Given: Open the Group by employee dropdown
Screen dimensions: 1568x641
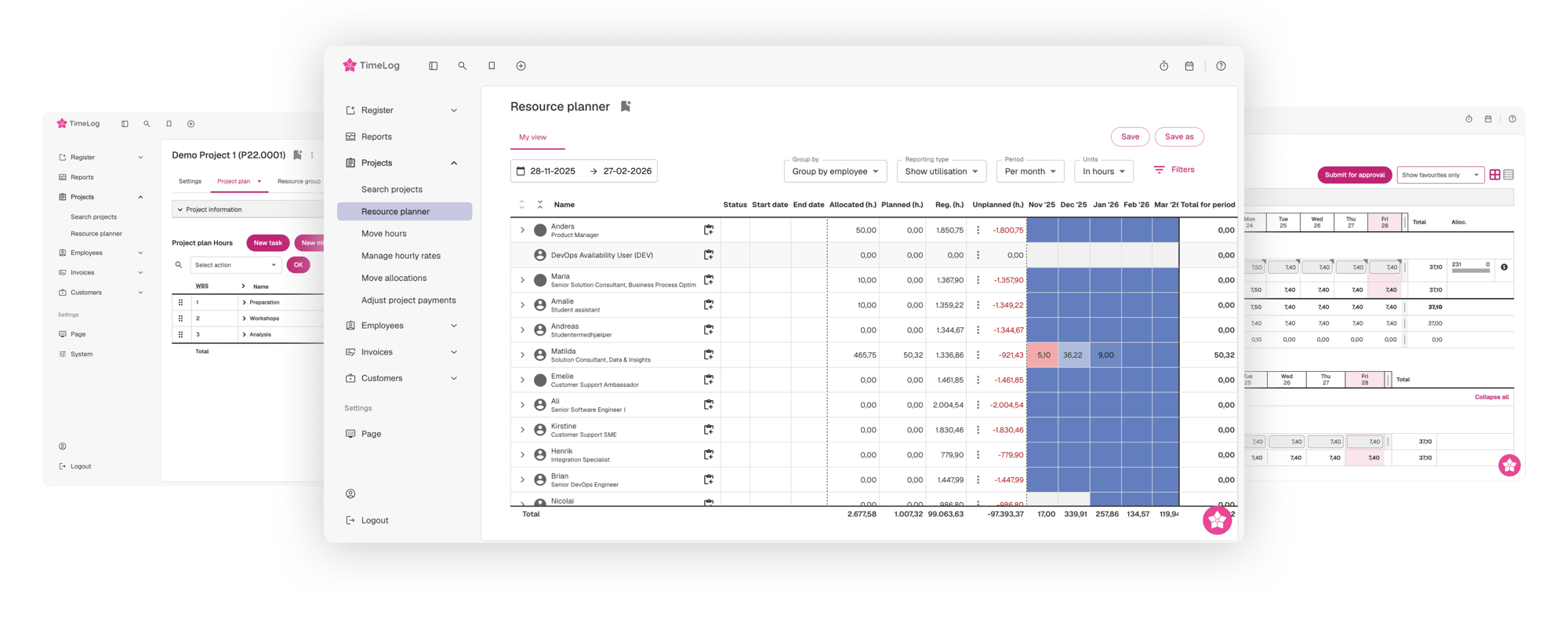Looking at the screenshot, I should point(834,171).
